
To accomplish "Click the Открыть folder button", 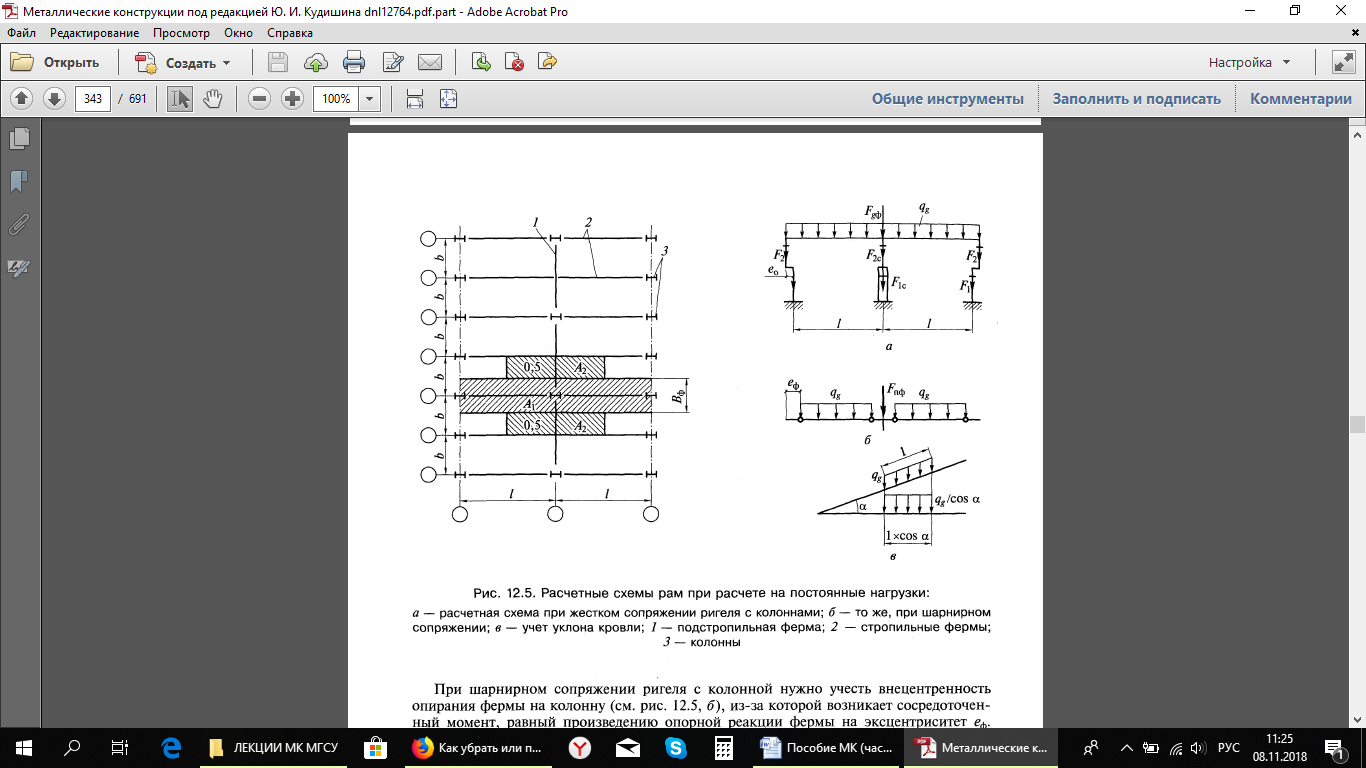I will [x=56, y=62].
